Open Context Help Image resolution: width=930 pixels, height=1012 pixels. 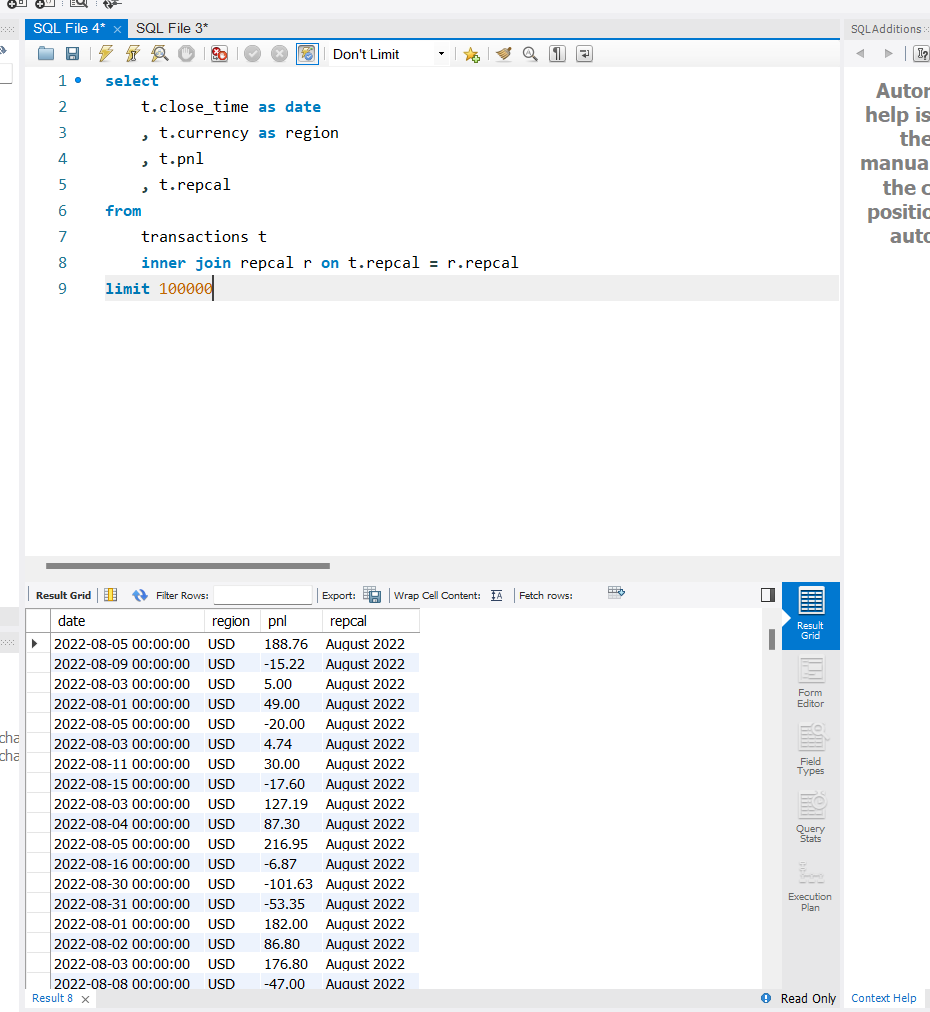point(883,998)
